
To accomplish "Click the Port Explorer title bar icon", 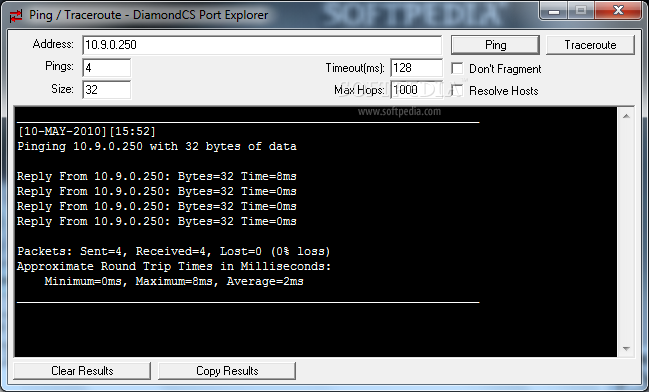I will (16, 16).
